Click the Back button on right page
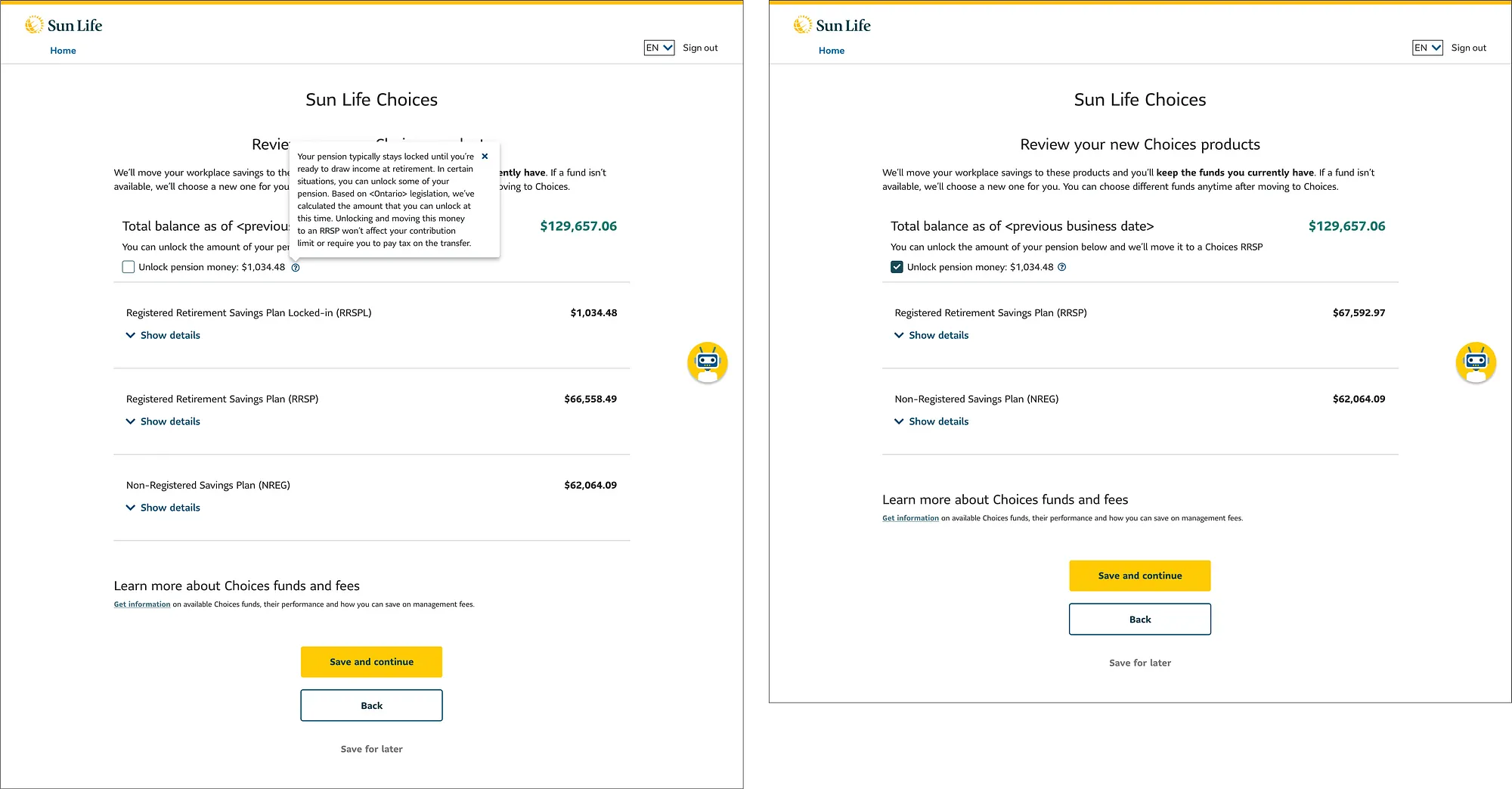Viewport: 1512px width, 789px height. click(1139, 619)
